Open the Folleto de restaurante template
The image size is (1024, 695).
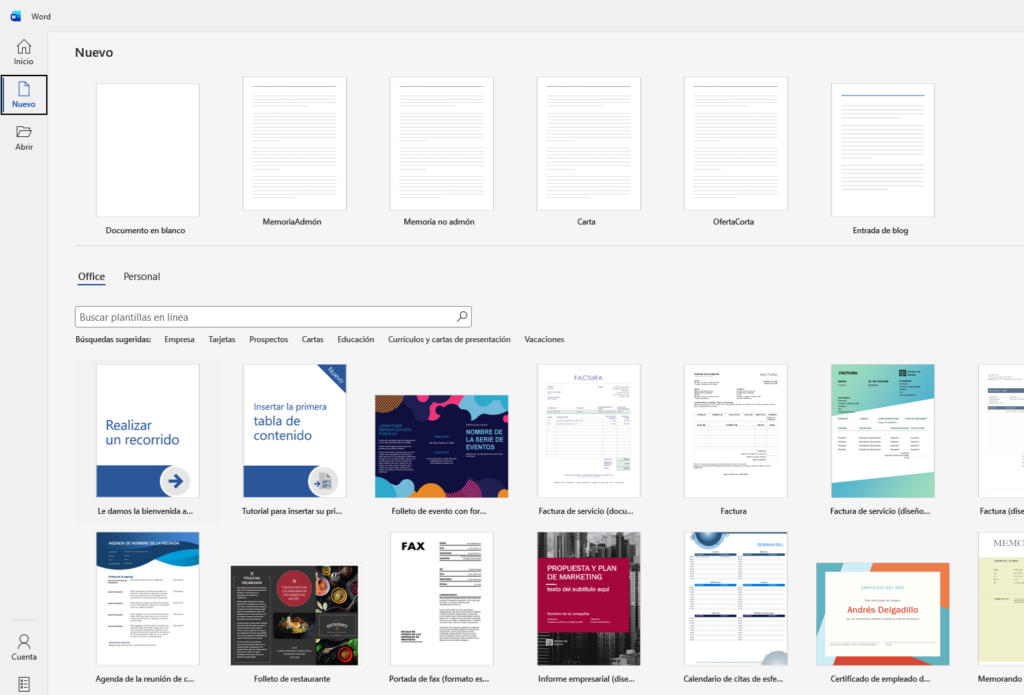pos(295,615)
